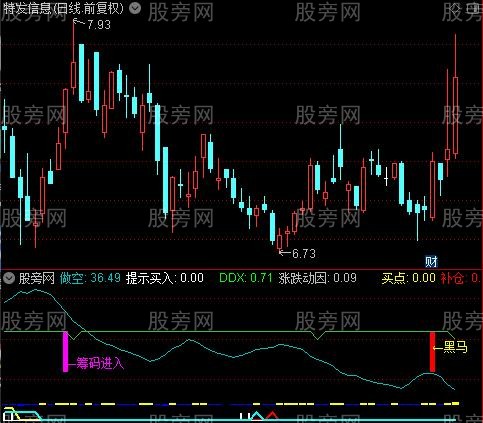
Task: Click the 补仓 indicator label
Action: [x=452, y=278]
